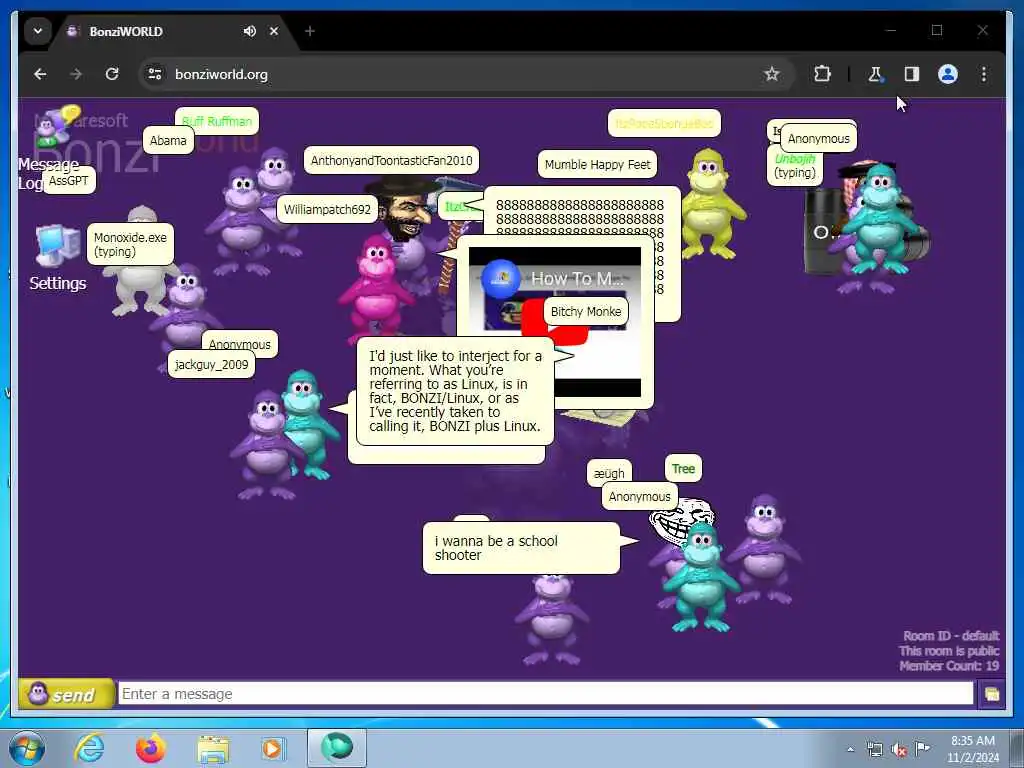
Task: Open the muted volume tray icon
Action: pyautogui.click(x=899, y=750)
